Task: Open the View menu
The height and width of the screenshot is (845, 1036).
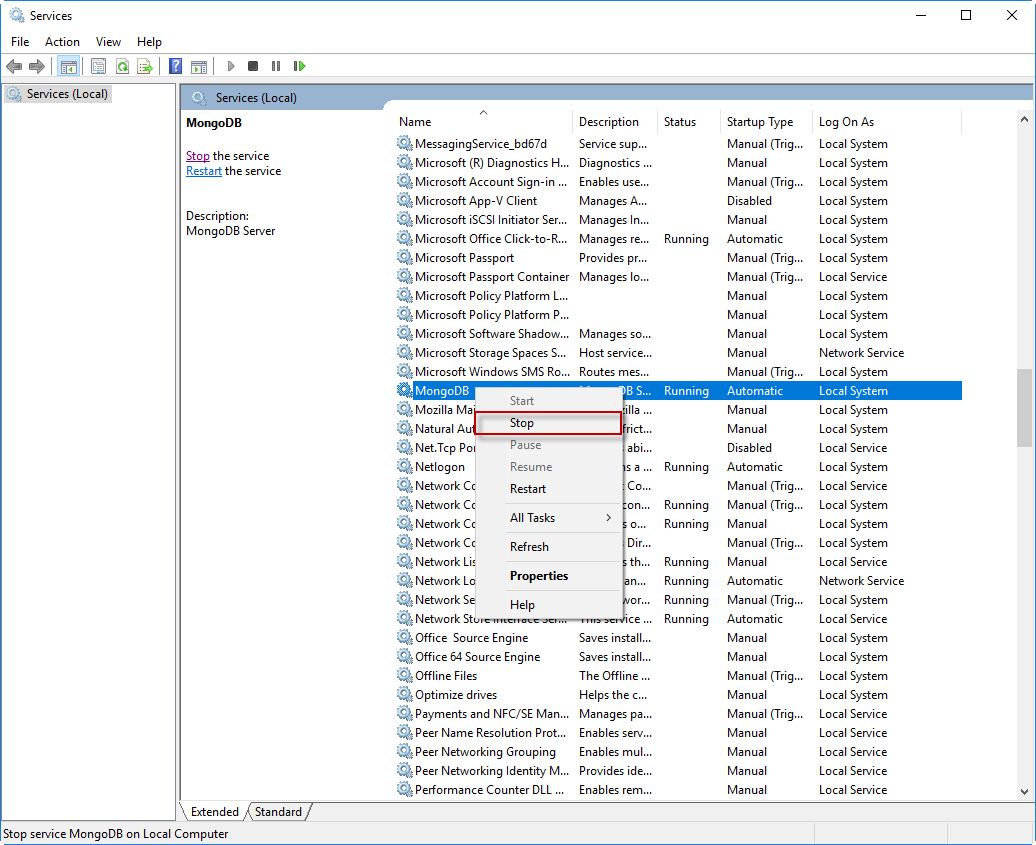Action: [x=108, y=42]
